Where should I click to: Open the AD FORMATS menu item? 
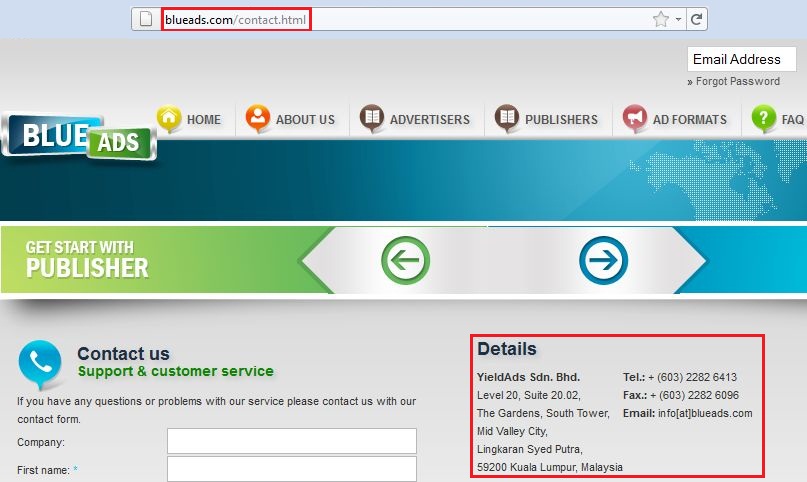point(690,119)
